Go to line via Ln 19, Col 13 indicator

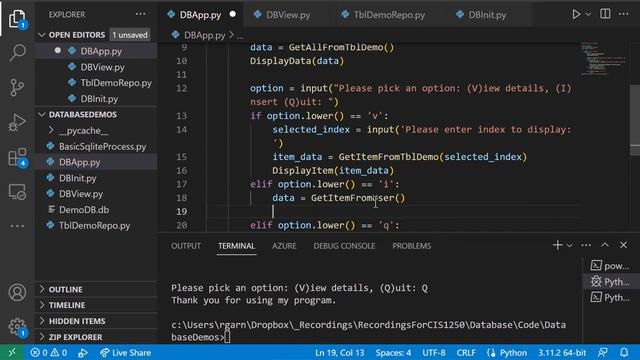(x=340, y=353)
